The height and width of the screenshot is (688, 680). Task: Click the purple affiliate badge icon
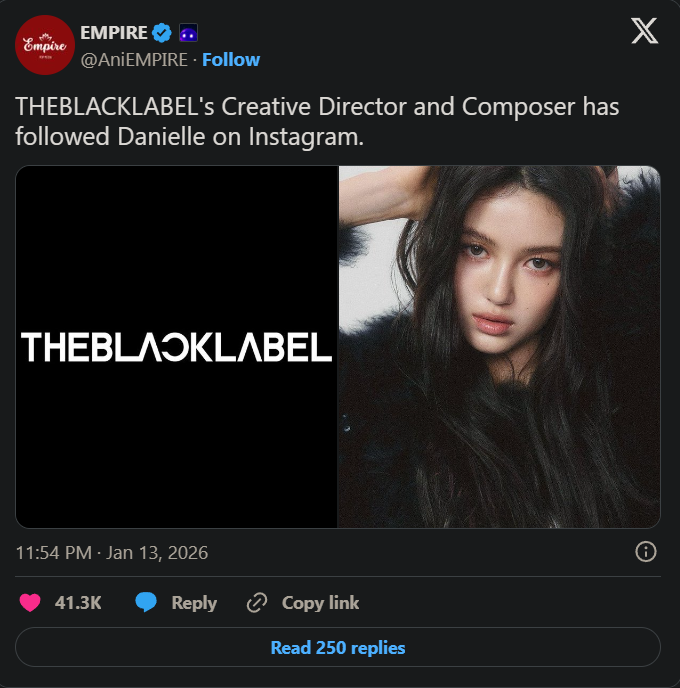click(x=188, y=33)
